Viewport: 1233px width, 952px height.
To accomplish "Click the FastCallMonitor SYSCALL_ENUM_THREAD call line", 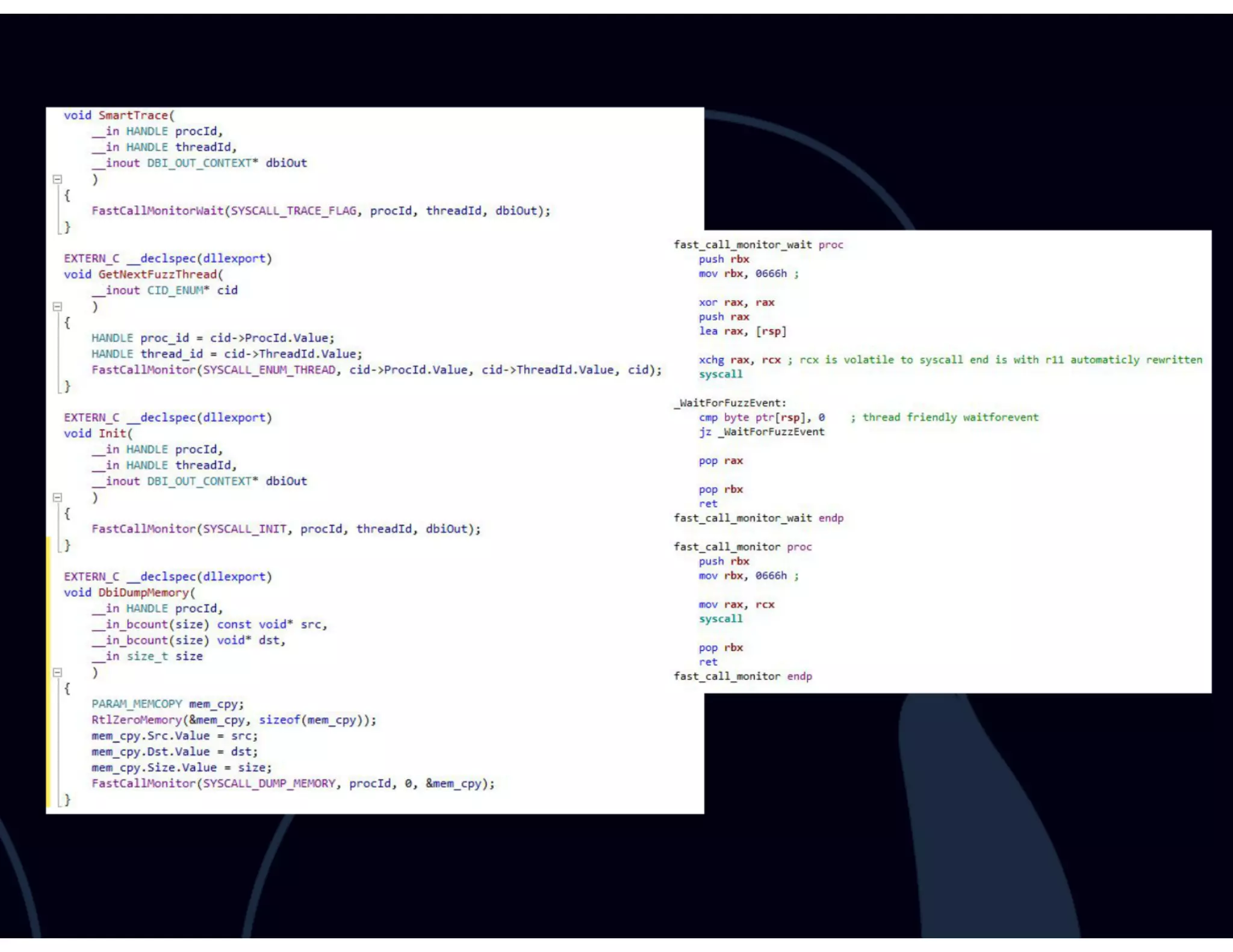I will [x=376, y=369].
